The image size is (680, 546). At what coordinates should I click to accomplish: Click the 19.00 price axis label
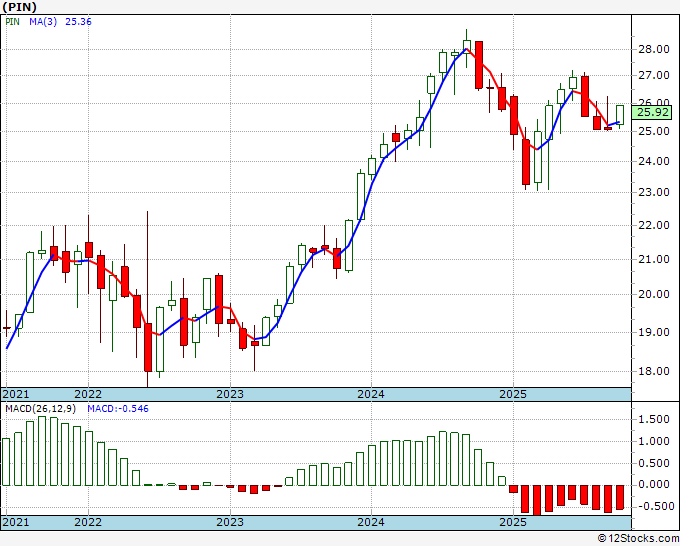point(654,332)
